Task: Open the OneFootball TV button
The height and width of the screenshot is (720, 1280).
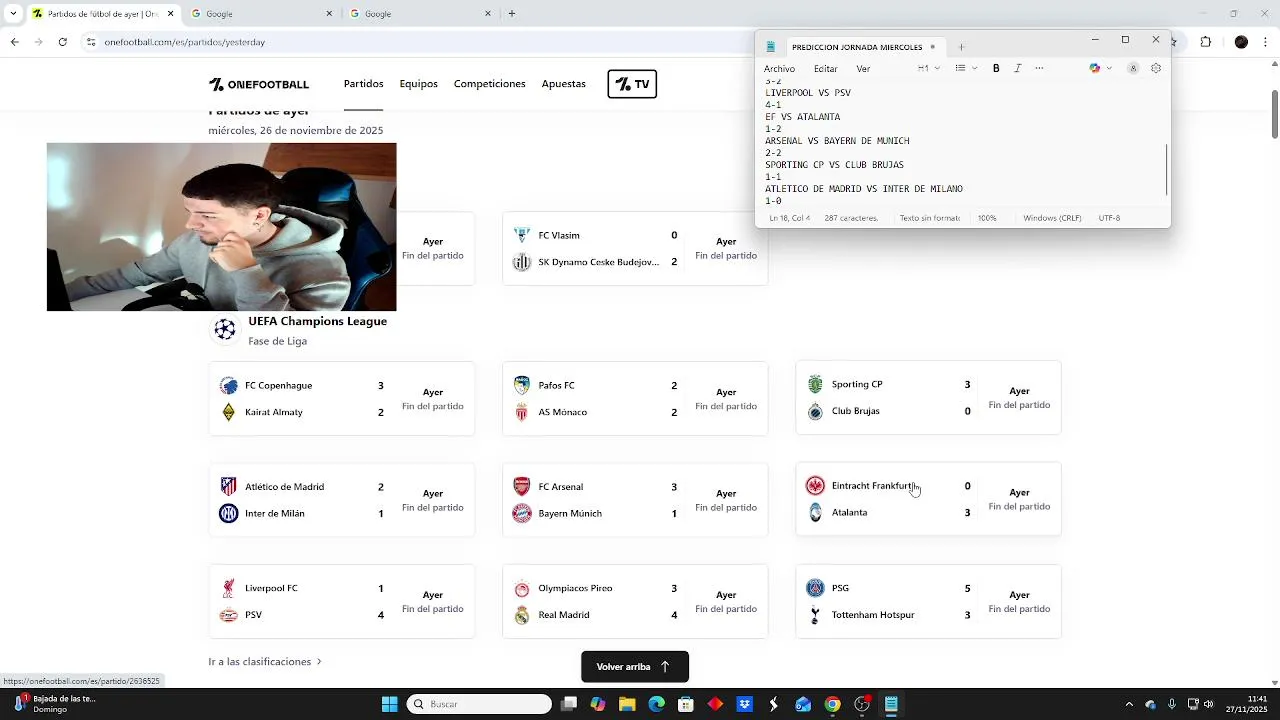Action: [x=632, y=84]
